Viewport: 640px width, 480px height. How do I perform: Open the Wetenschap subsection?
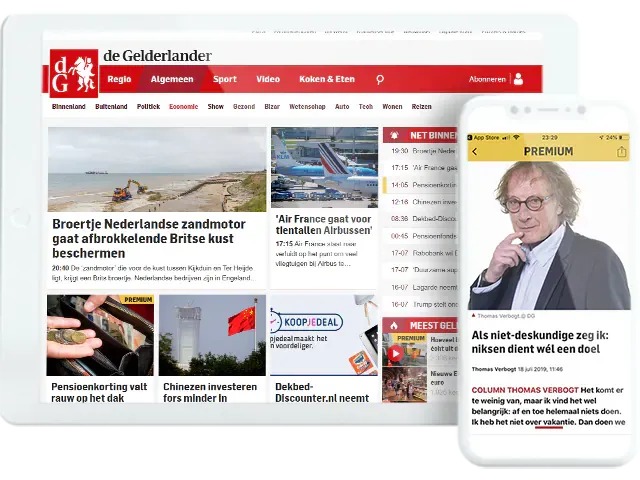pos(307,106)
